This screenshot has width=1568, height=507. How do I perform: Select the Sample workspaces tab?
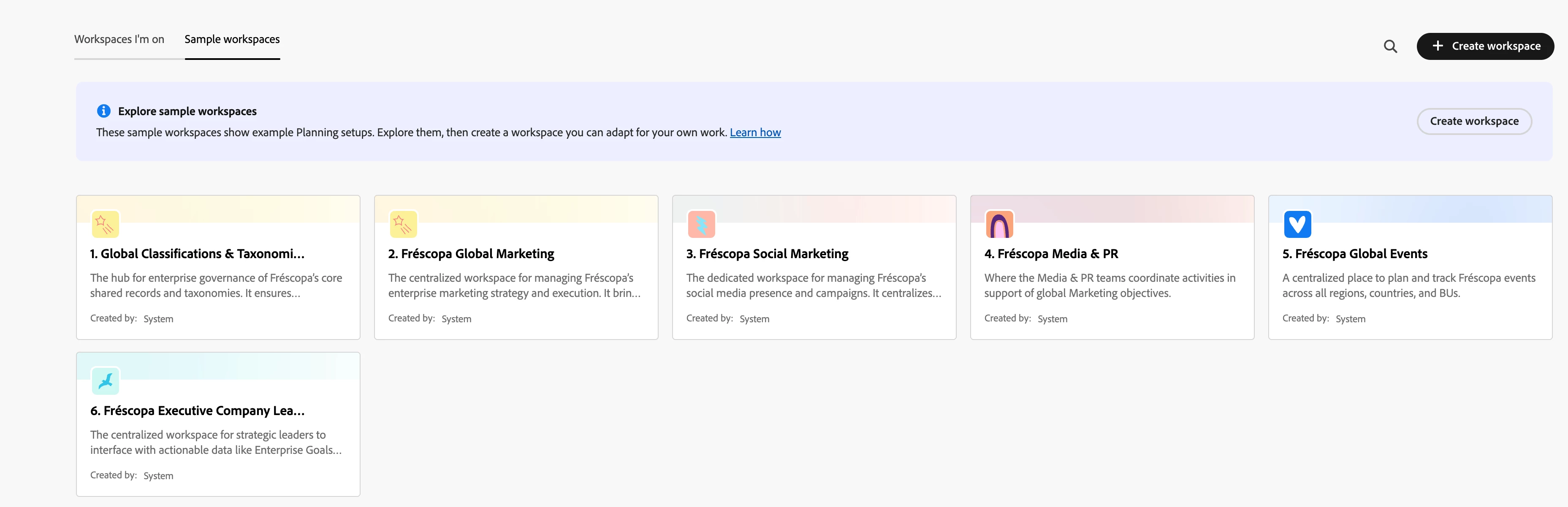[232, 40]
